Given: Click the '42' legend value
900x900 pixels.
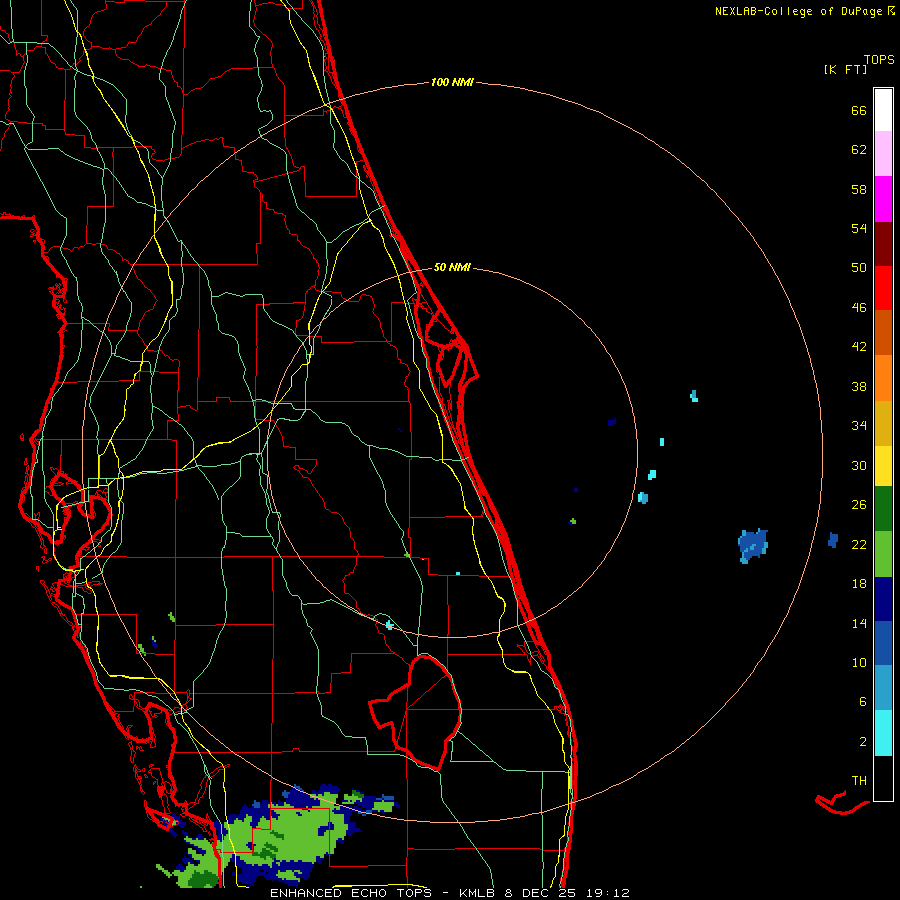Looking at the screenshot, I should pos(859,347).
